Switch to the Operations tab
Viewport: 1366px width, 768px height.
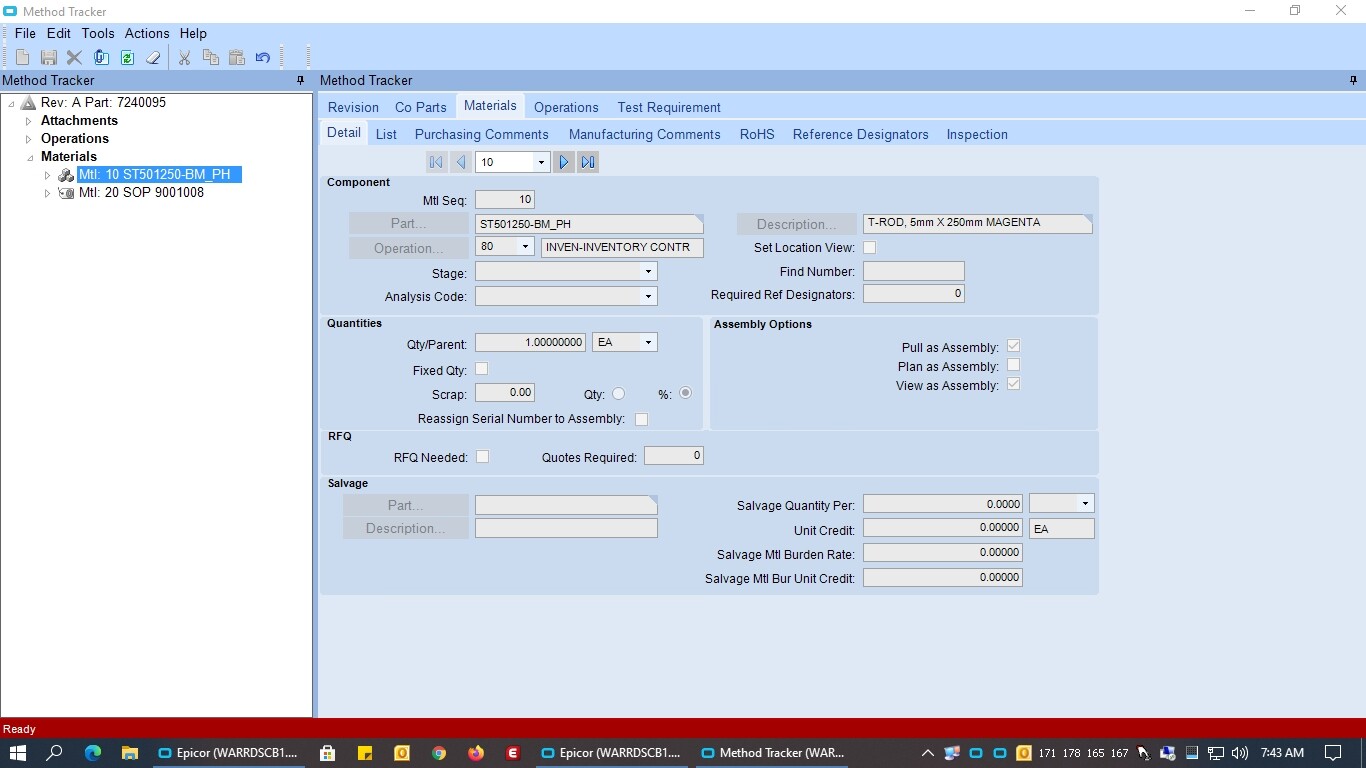(x=566, y=107)
